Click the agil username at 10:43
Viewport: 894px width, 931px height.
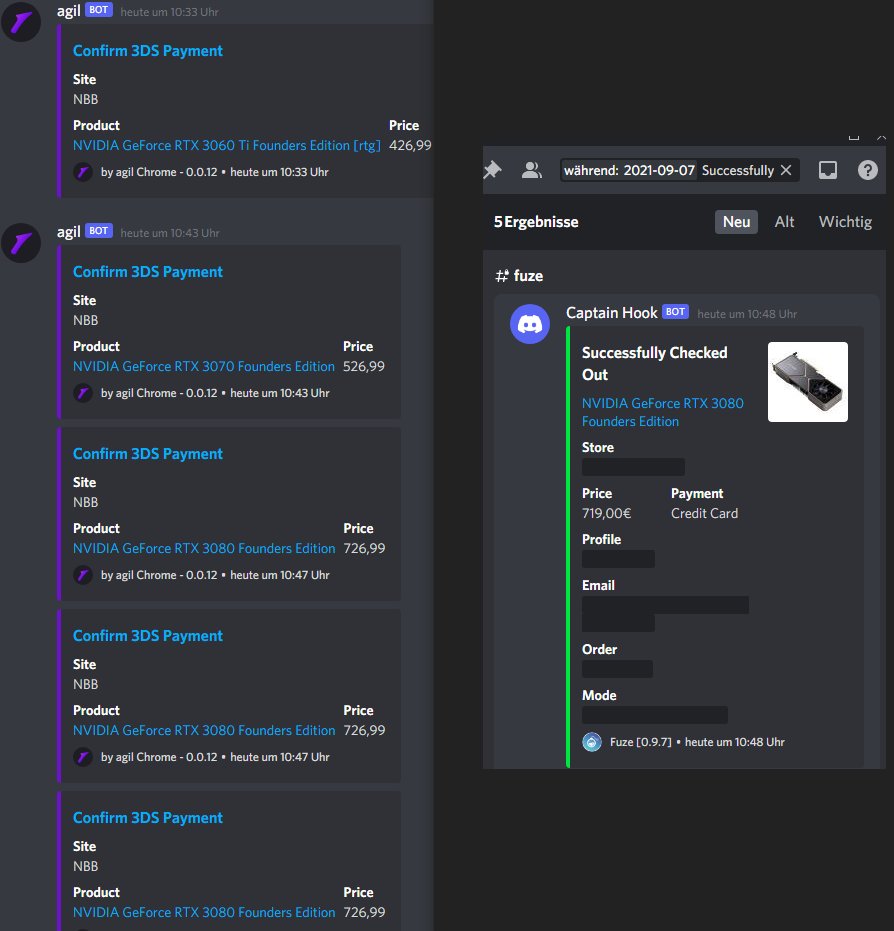coord(69,232)
